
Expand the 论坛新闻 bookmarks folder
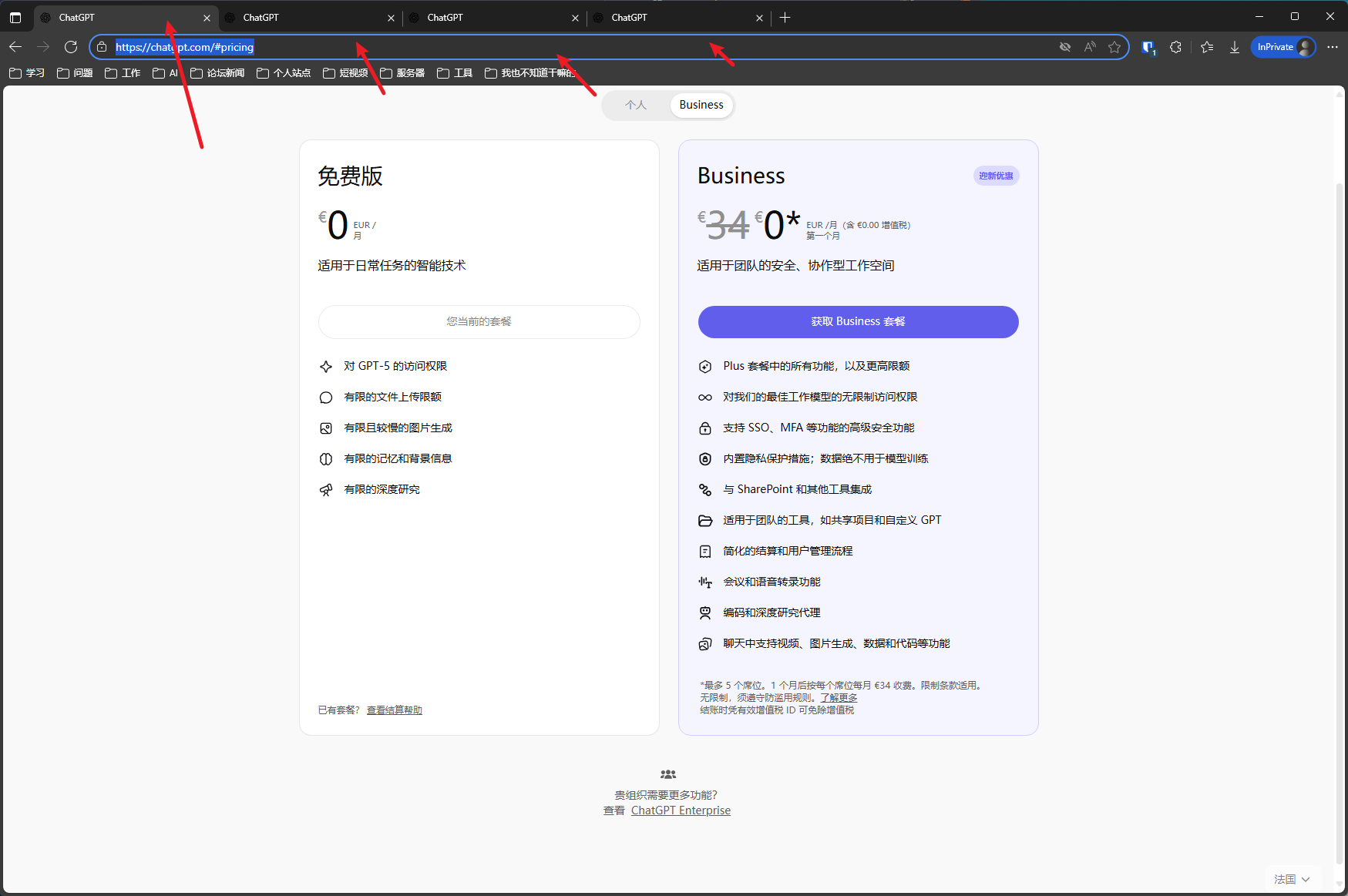pyautogui.click(x=217, y=73)
